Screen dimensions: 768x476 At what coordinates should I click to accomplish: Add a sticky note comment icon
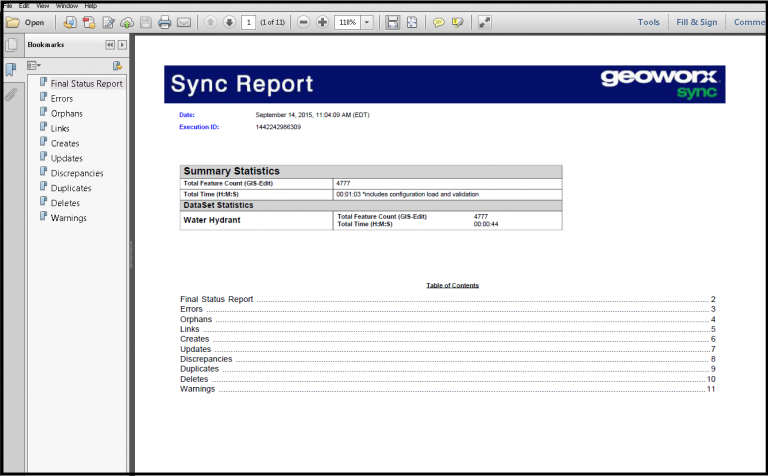[438, 23]
